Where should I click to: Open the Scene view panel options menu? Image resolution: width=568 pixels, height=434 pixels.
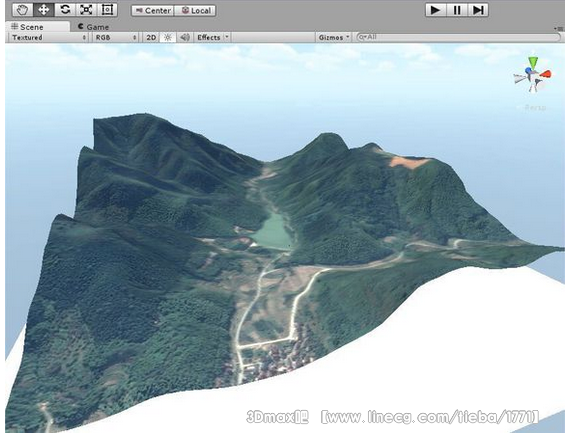click(559, 28)
